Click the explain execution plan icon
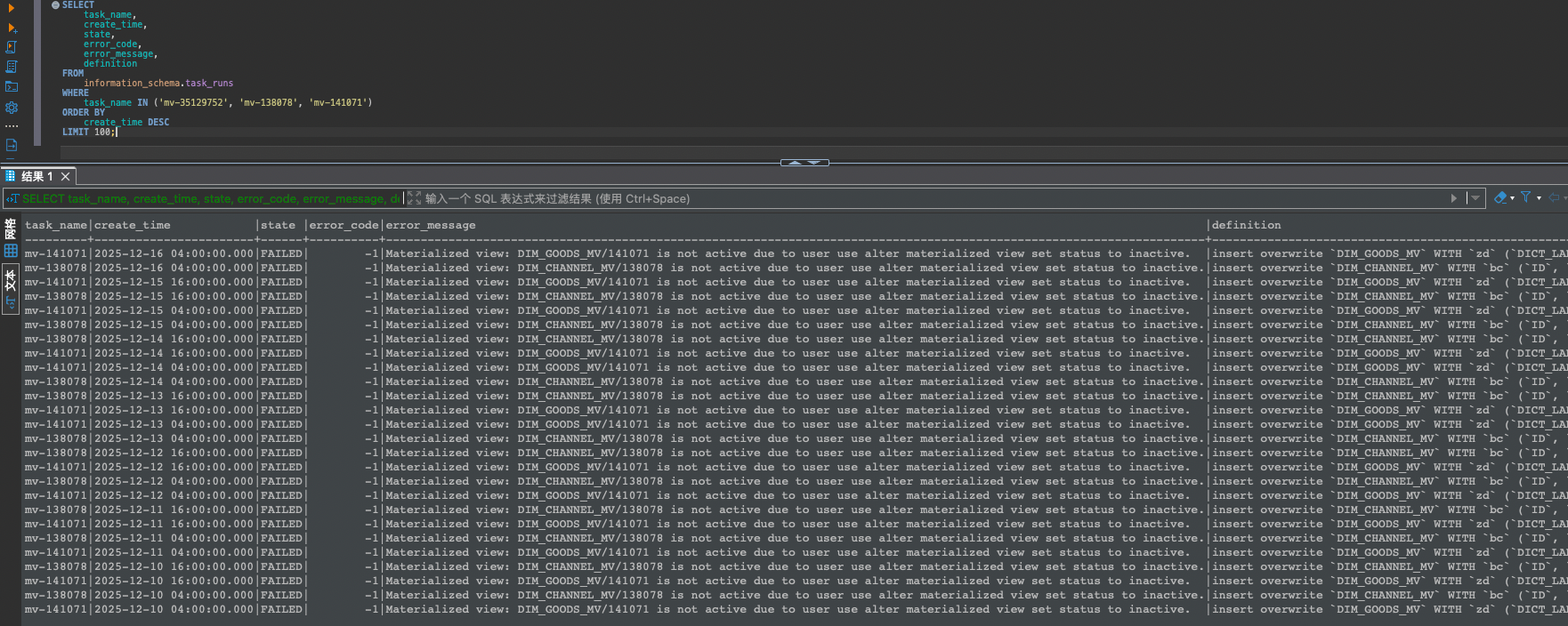This screenshot has width=1568, height=626. pyautogui.click(x=12, y=67)
